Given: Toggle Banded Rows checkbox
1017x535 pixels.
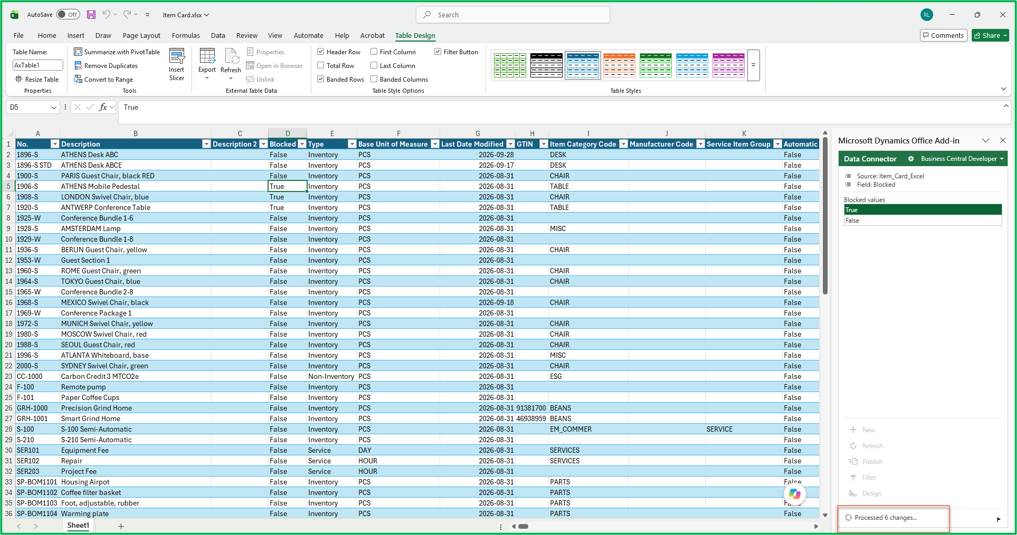Looking at the screenshot, I should pos(320,79).
